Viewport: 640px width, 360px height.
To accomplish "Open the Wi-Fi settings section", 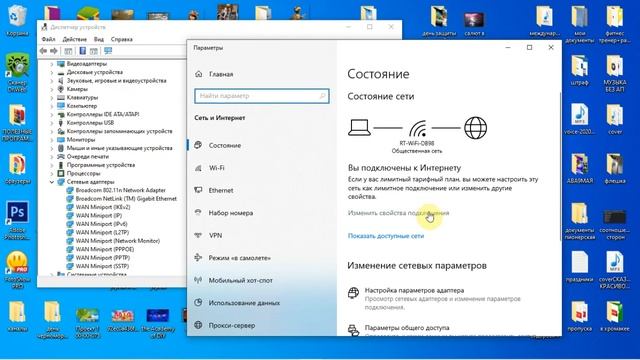I will point(216,168).
